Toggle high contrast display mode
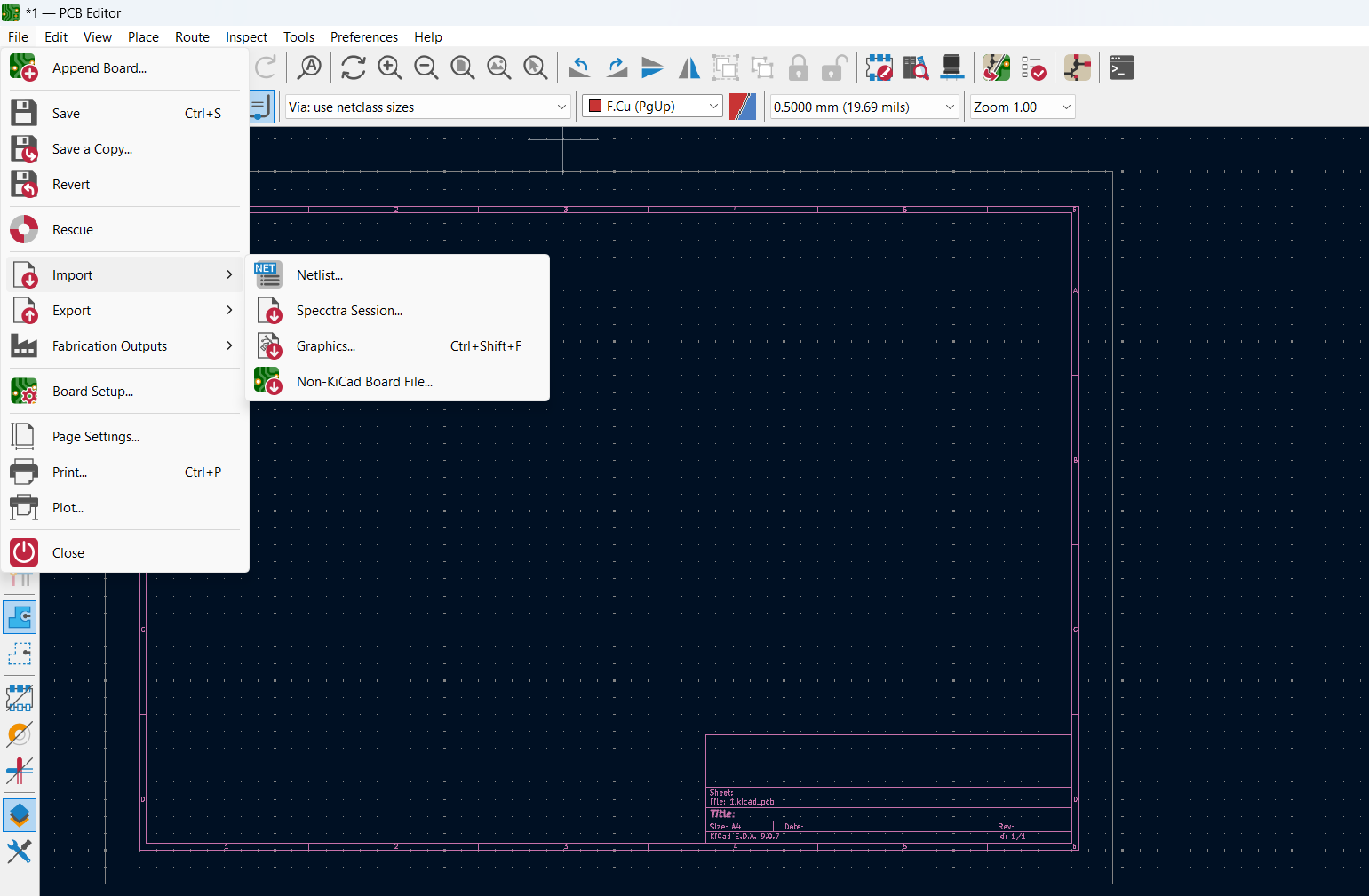This screenshot has width=1369, height=896. (20, 815)
